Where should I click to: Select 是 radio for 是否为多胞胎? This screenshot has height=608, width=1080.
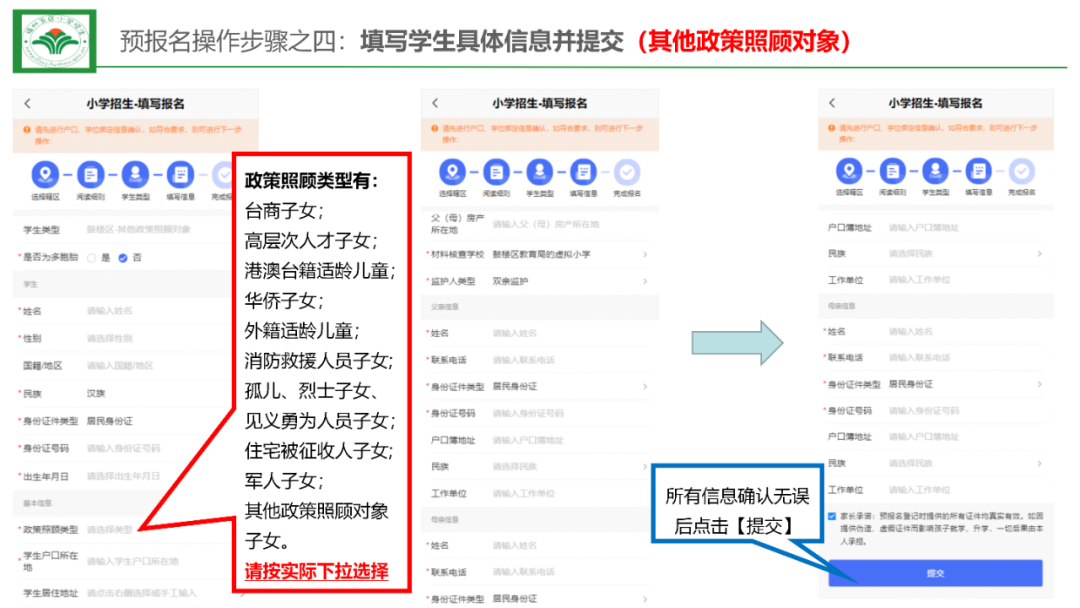pyautogui.click(x=92, y=257)
